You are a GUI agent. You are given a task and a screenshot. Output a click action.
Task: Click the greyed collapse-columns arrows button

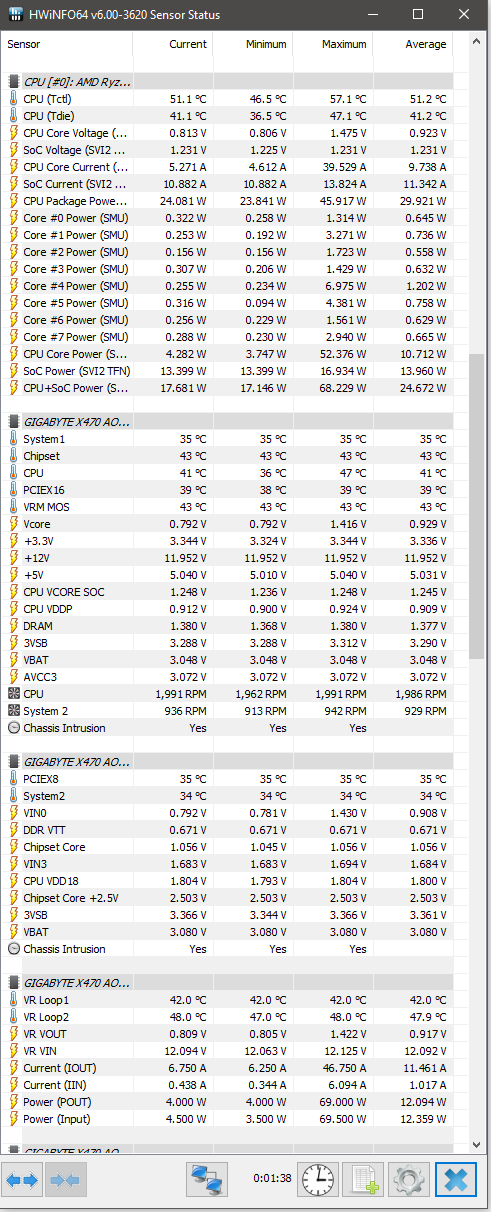[x=65, y=1180]
